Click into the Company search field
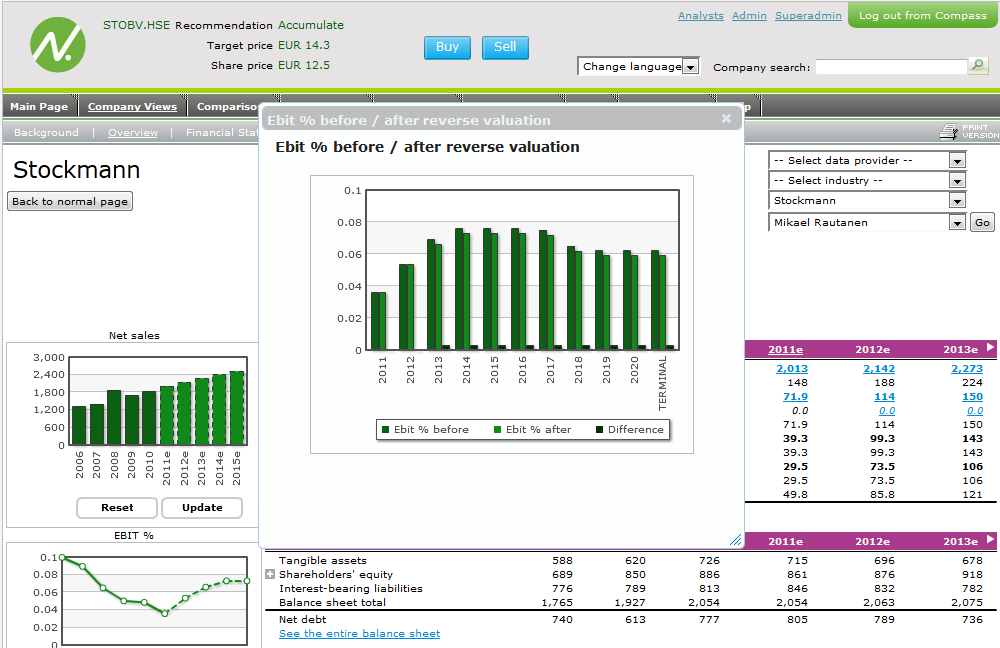The height and width of the screenshot is (648, 1000). 891,67
